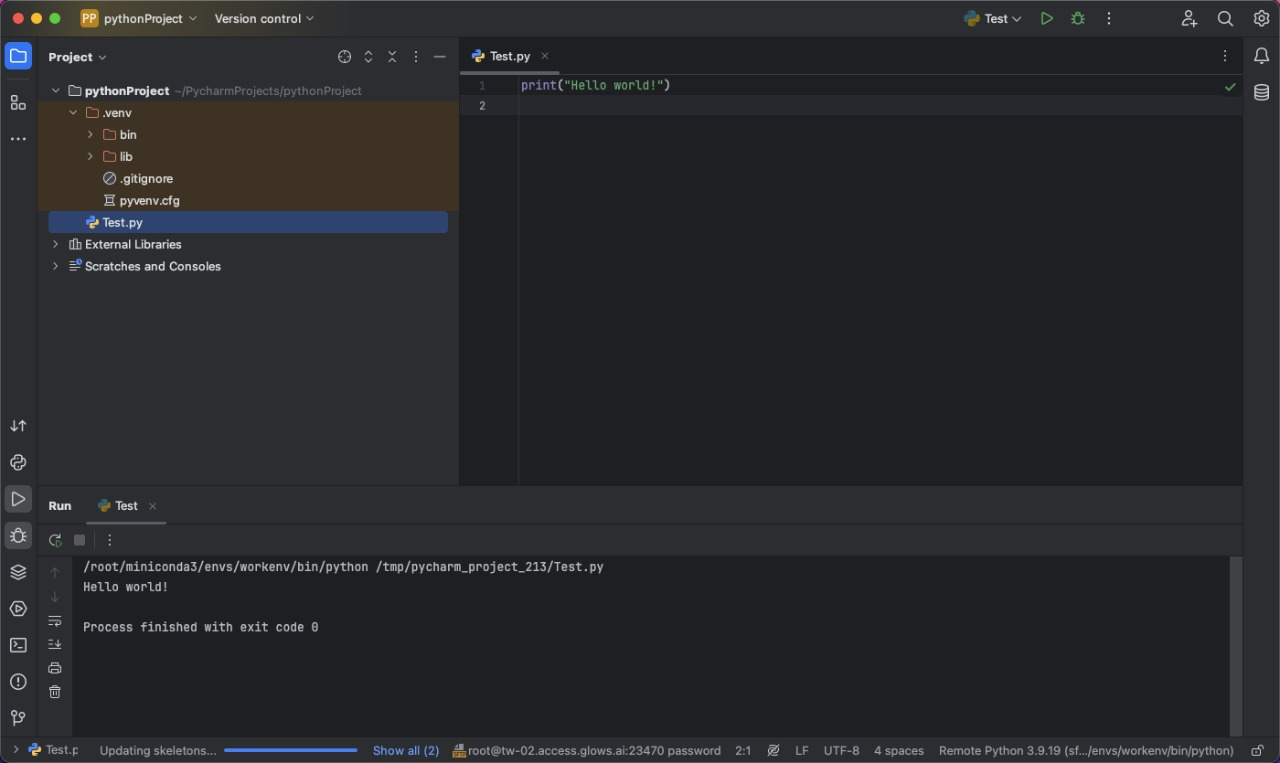Open the Database tool window
Screen dimensions: 1280x763
1261,92
